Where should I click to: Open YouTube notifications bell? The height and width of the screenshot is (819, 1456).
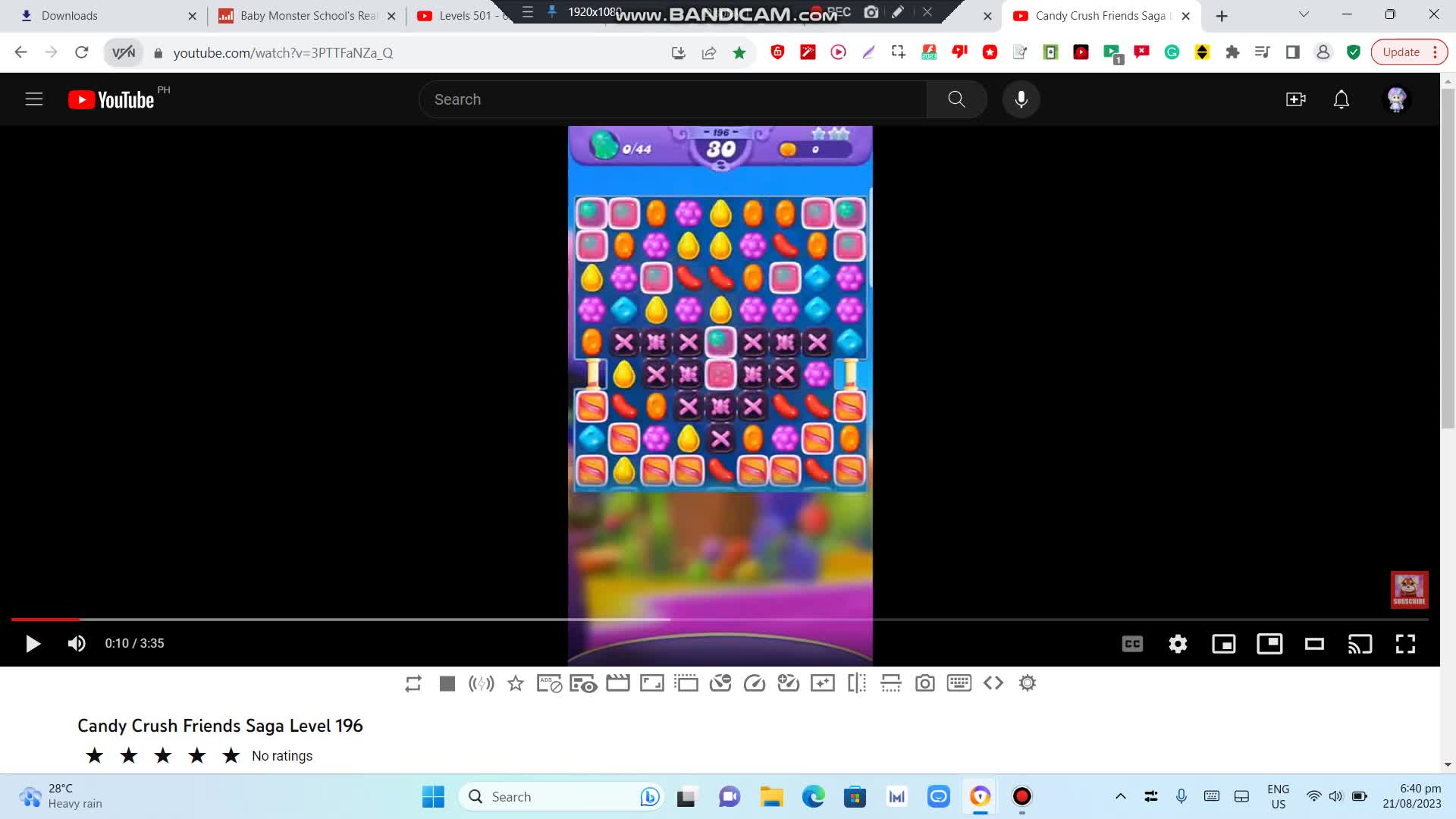click(1341, 99)
